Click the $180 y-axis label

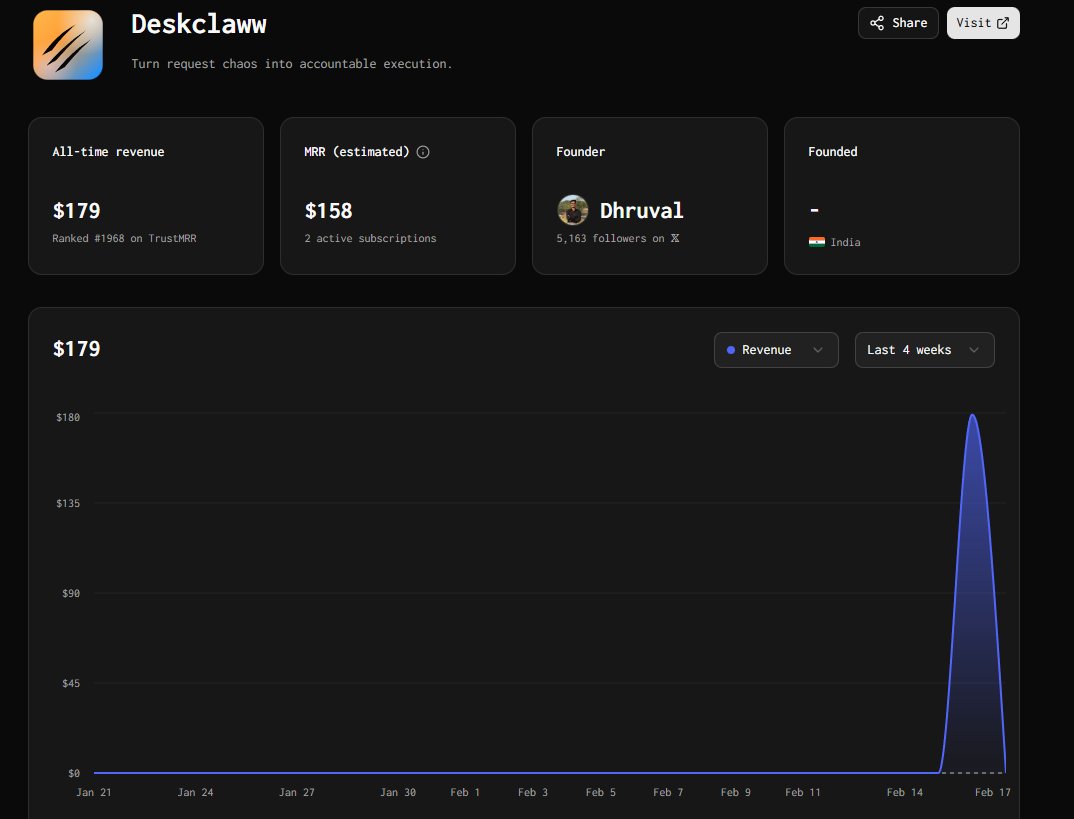(68, 417)
